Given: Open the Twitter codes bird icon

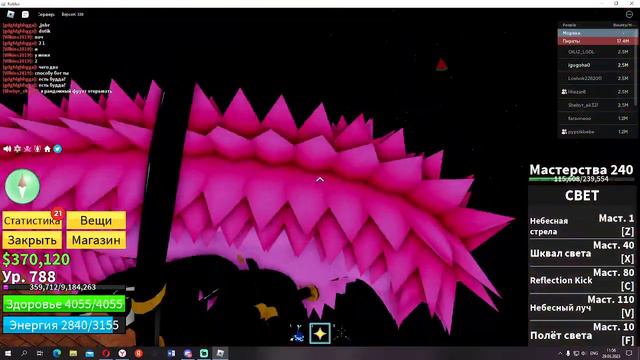Looking at the screenshot, I should 58,149.
